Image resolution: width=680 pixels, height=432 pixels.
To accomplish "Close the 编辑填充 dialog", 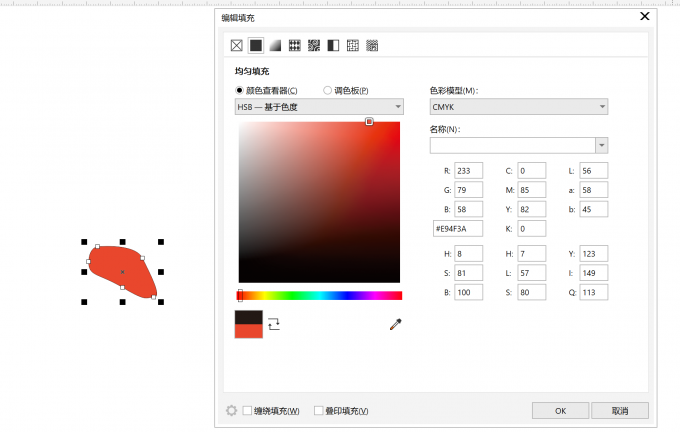I will click(645, 16).
